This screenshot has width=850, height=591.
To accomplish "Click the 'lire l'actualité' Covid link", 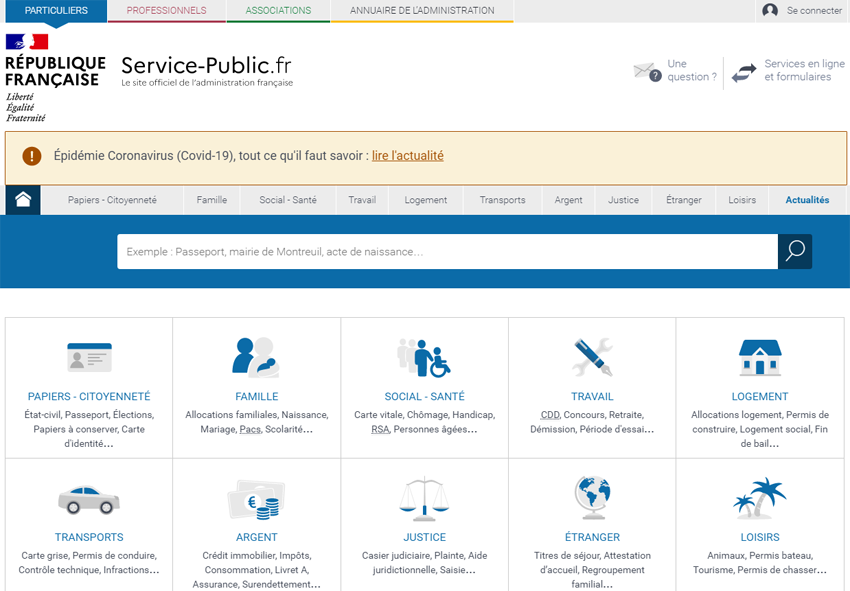I will click(408, 156).
